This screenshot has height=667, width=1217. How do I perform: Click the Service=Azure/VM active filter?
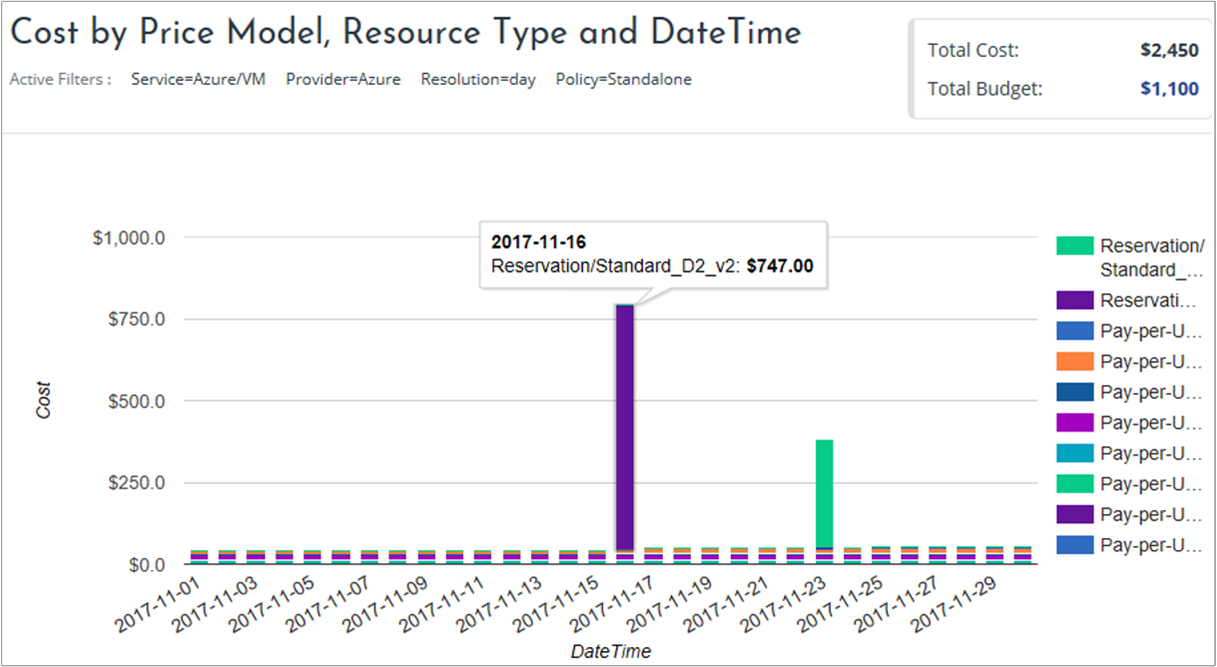198,79
